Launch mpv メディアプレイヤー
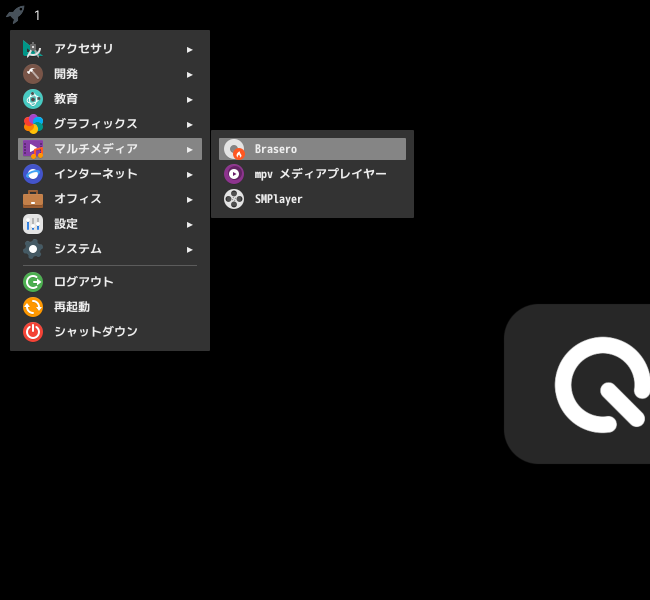 click(x=312, y=174)
